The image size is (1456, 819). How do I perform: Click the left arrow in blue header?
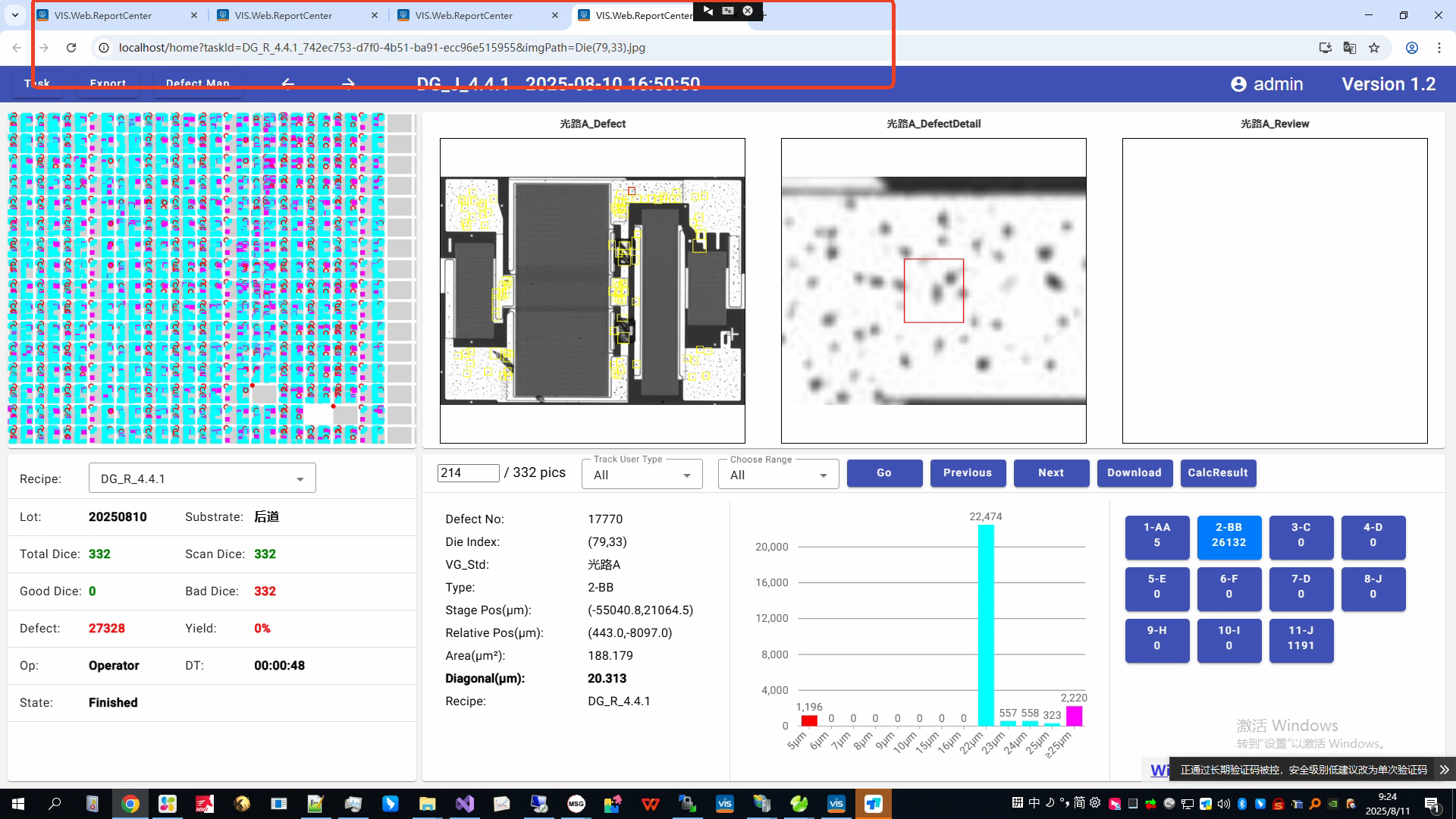pyautogui.click(x=288, y=83)
